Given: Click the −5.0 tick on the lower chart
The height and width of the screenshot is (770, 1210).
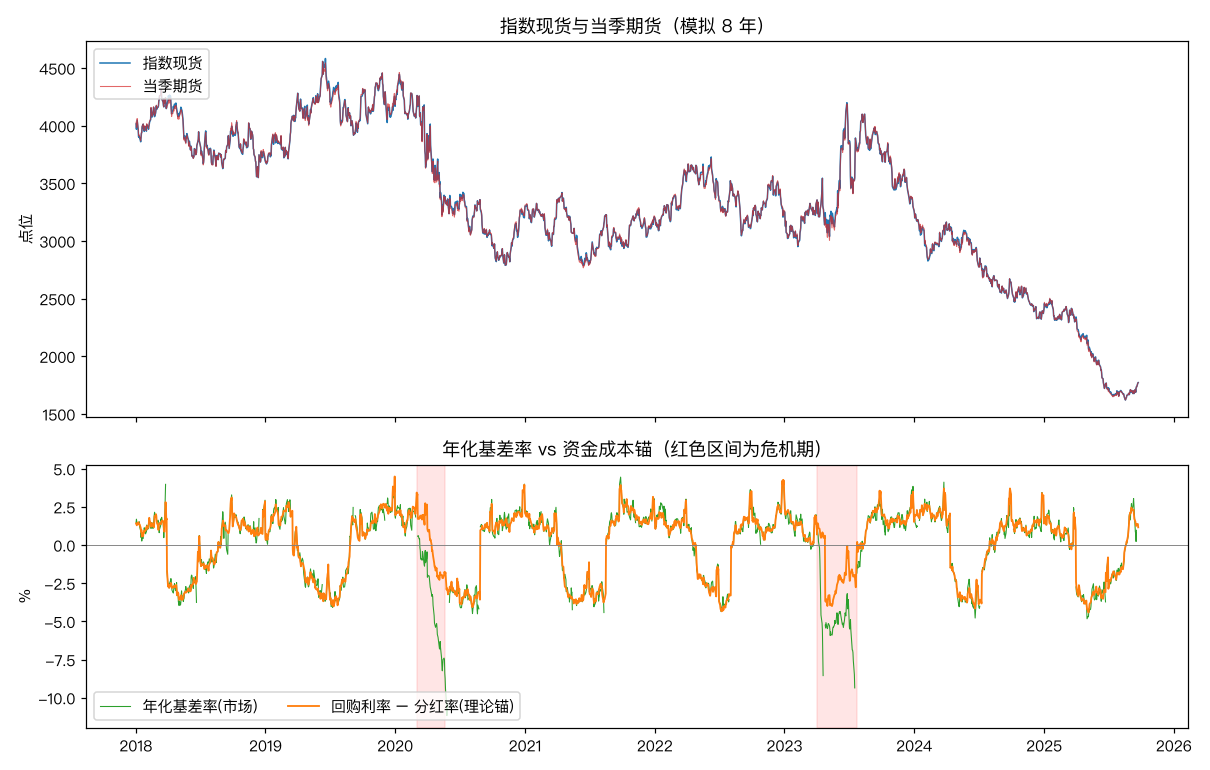Looking at the screenshot, I should 60,621.
